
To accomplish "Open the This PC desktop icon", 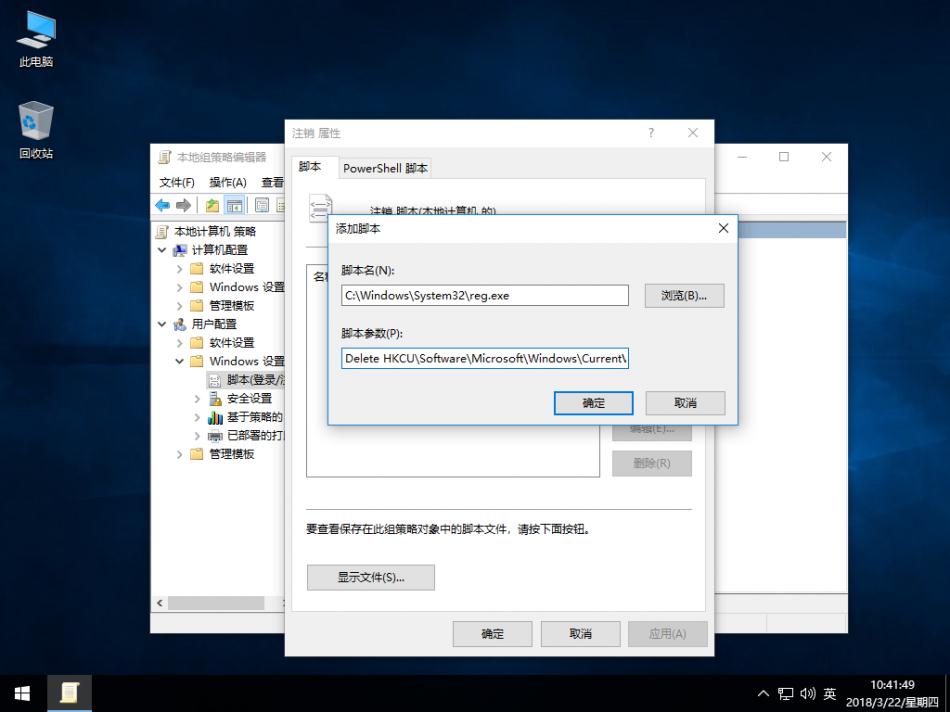I will tap(36, 38).
